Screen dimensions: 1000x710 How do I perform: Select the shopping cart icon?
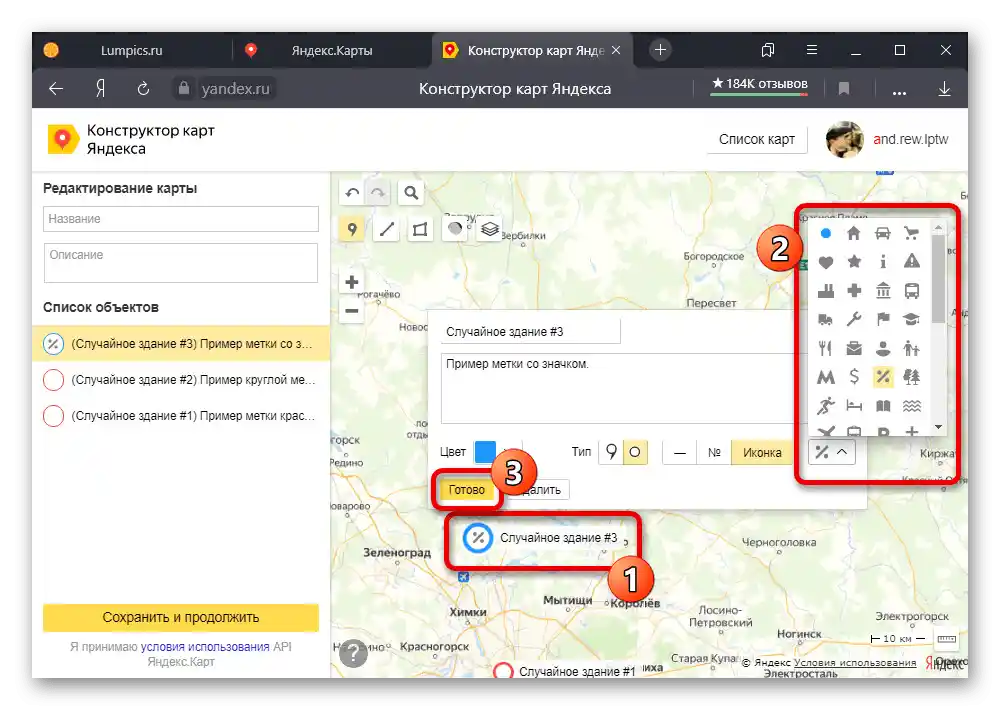tap(911, 233)
